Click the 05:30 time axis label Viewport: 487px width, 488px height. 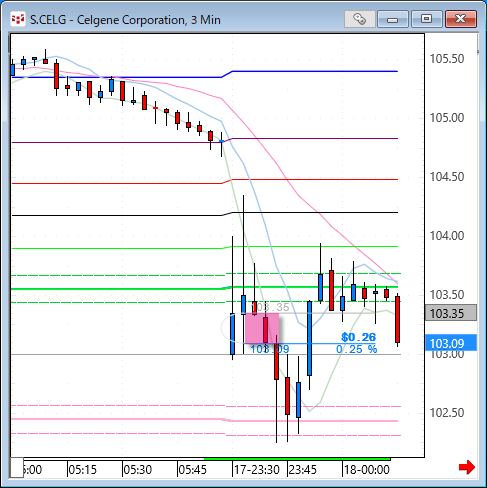pos(137,470)
